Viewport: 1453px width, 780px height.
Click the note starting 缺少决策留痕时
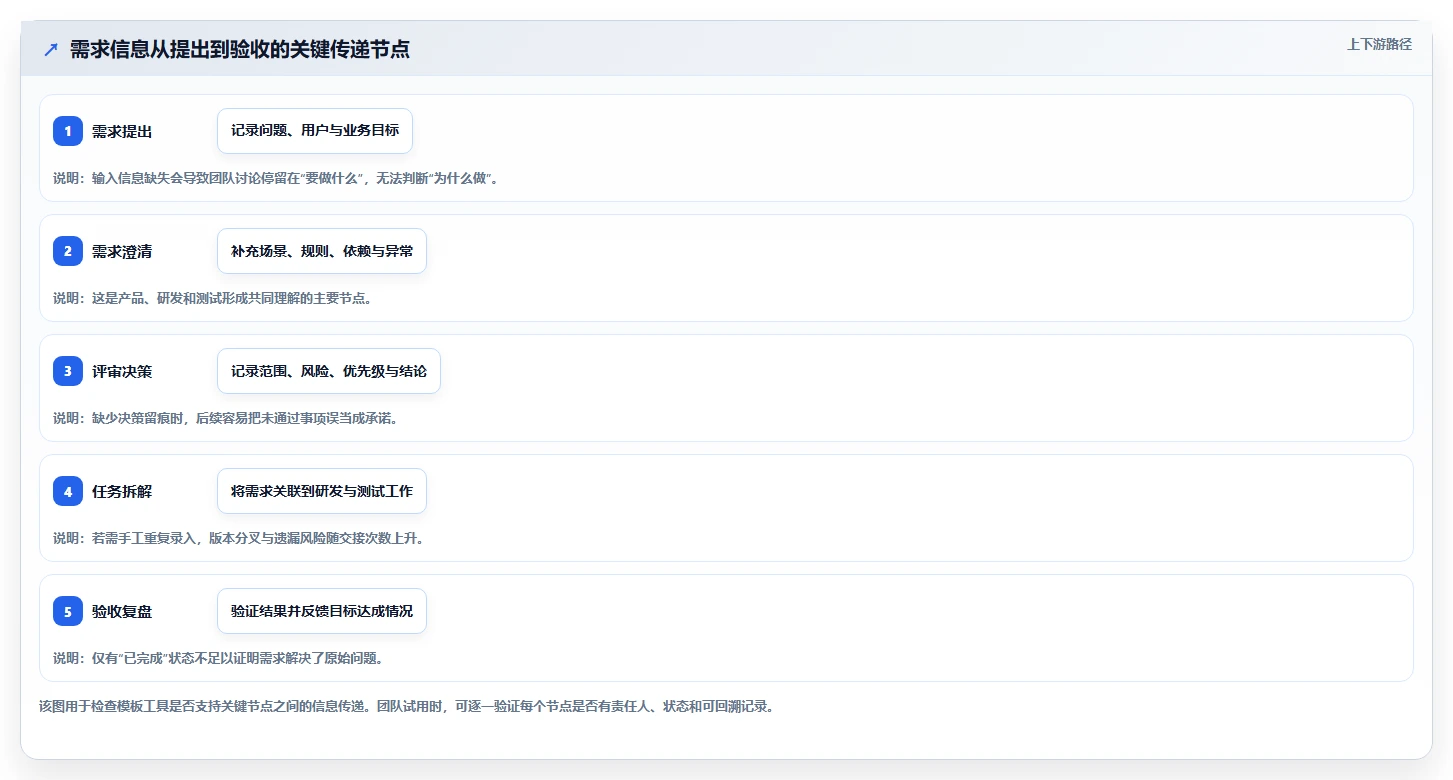[x=226, y=418]
